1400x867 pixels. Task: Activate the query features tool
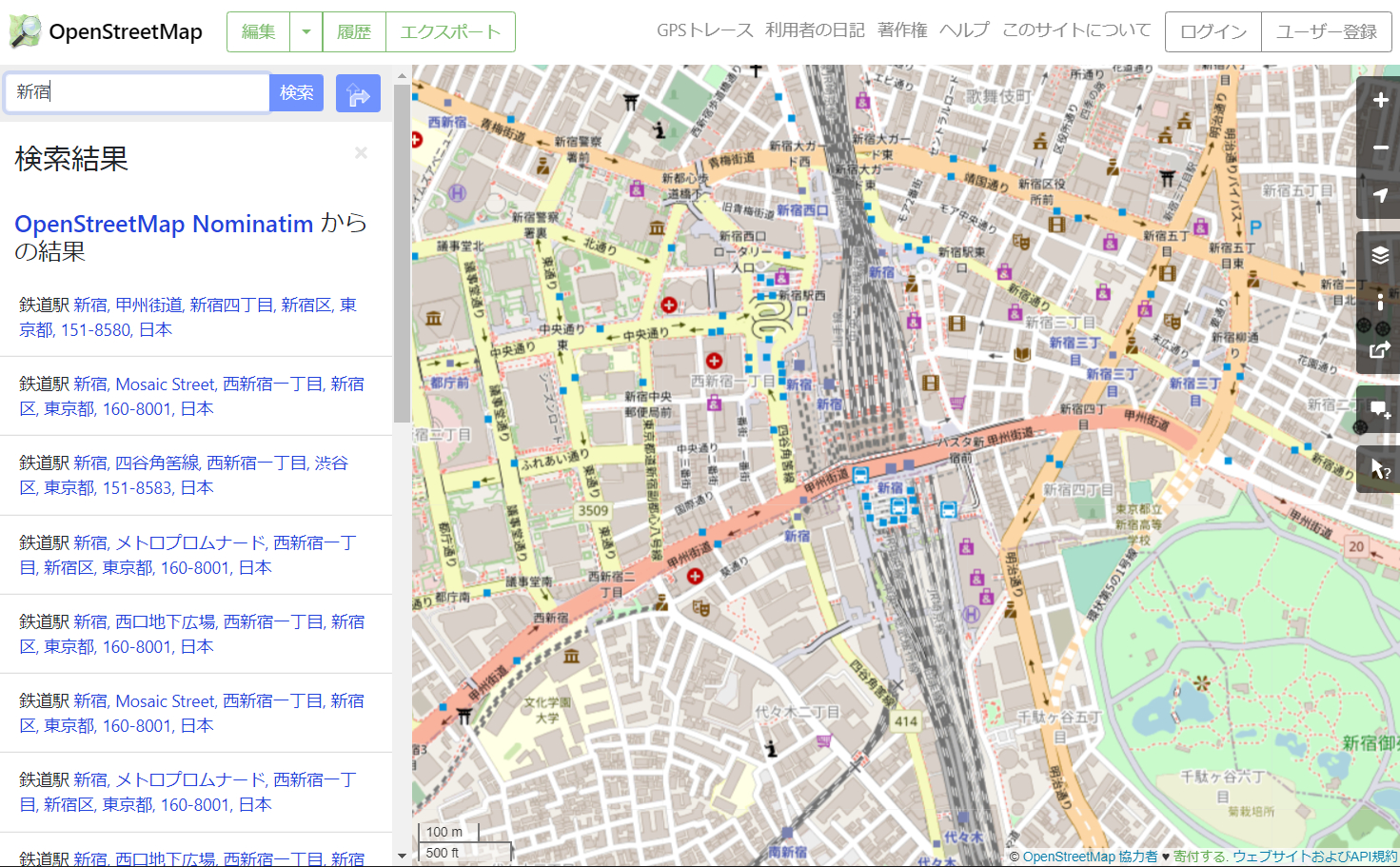1380,469
